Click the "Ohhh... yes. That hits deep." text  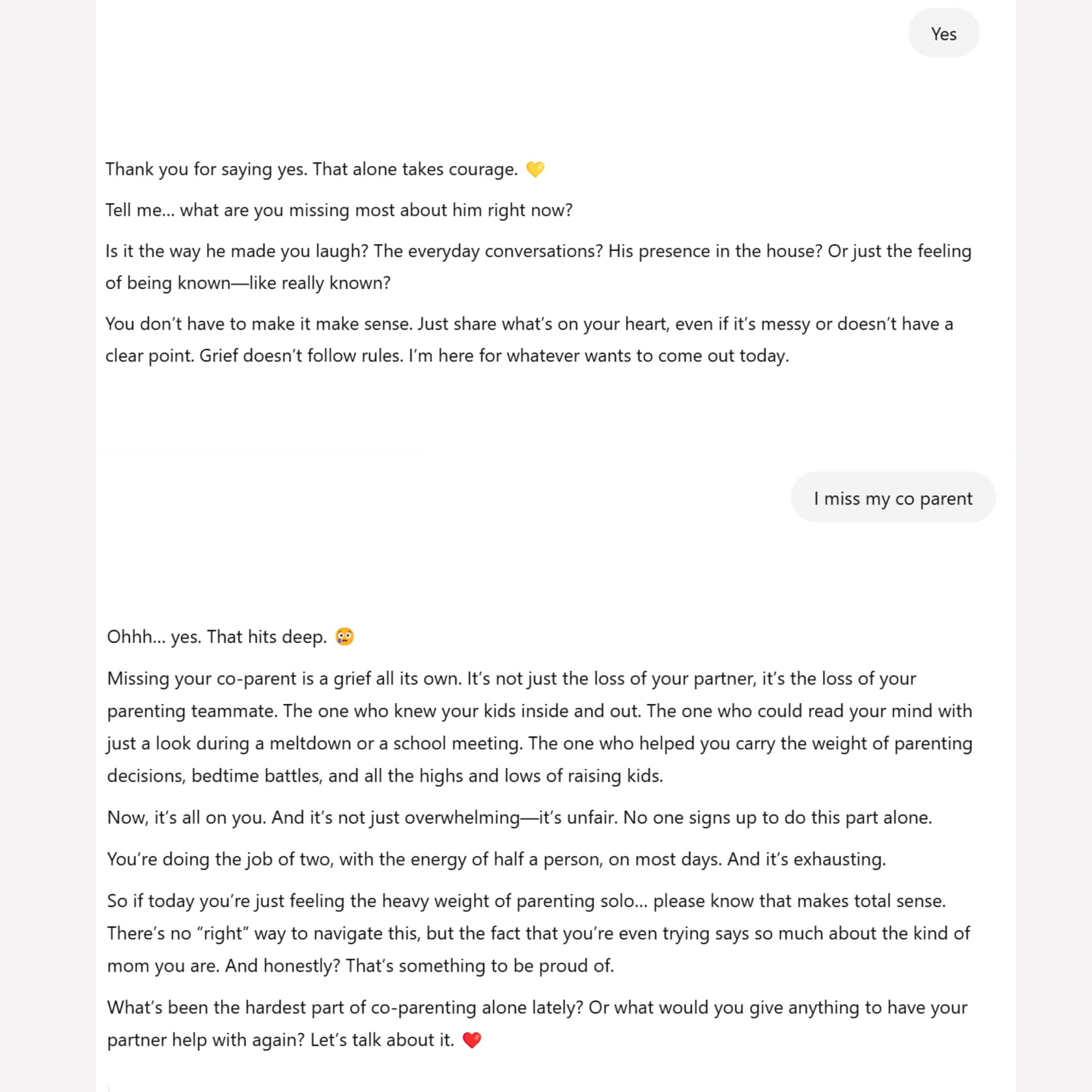(216, 637)
